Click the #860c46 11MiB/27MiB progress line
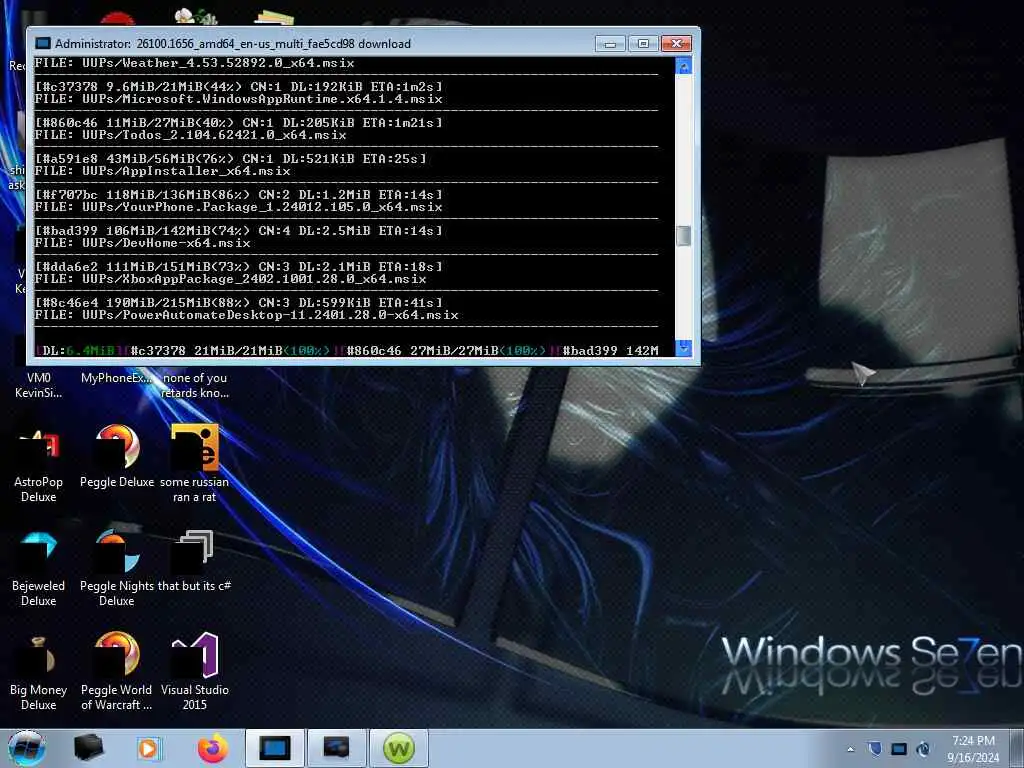Image resolution: width=1024 pixels, height=768 pixels. point(238,123)
